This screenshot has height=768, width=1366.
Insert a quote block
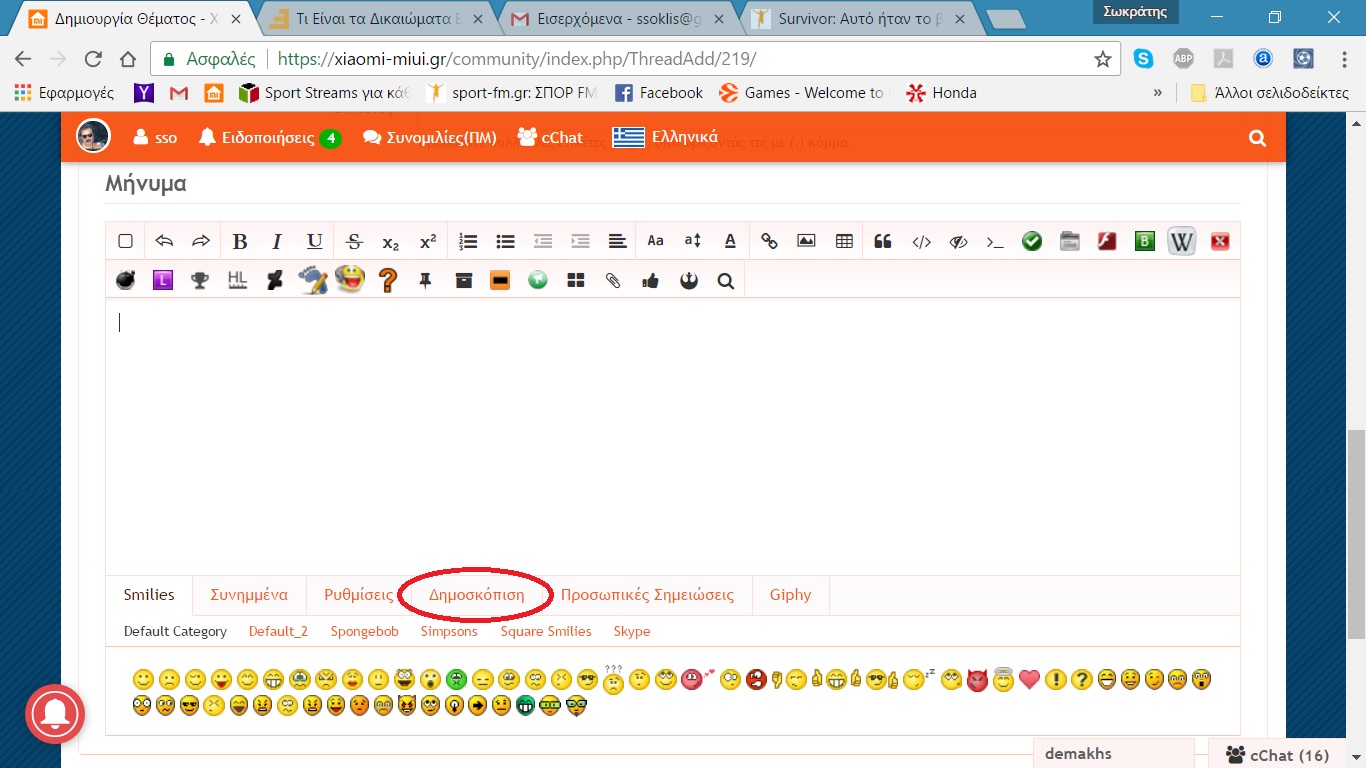883,241
